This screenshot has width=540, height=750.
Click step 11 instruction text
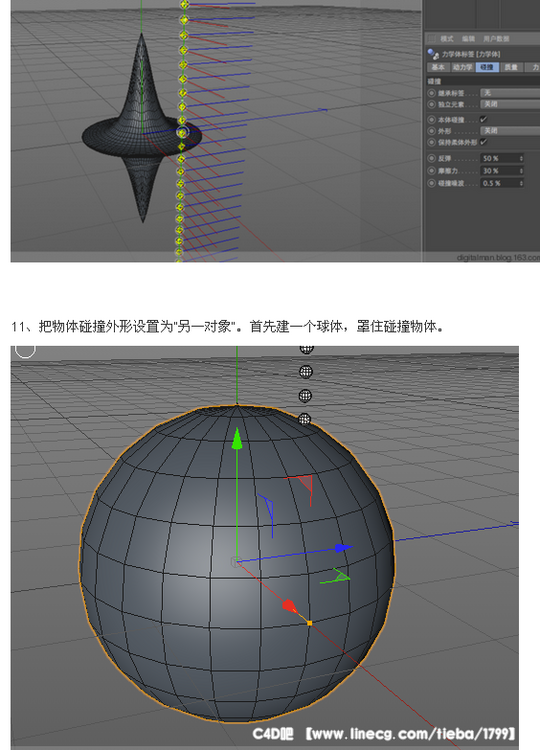coord(228,327)
